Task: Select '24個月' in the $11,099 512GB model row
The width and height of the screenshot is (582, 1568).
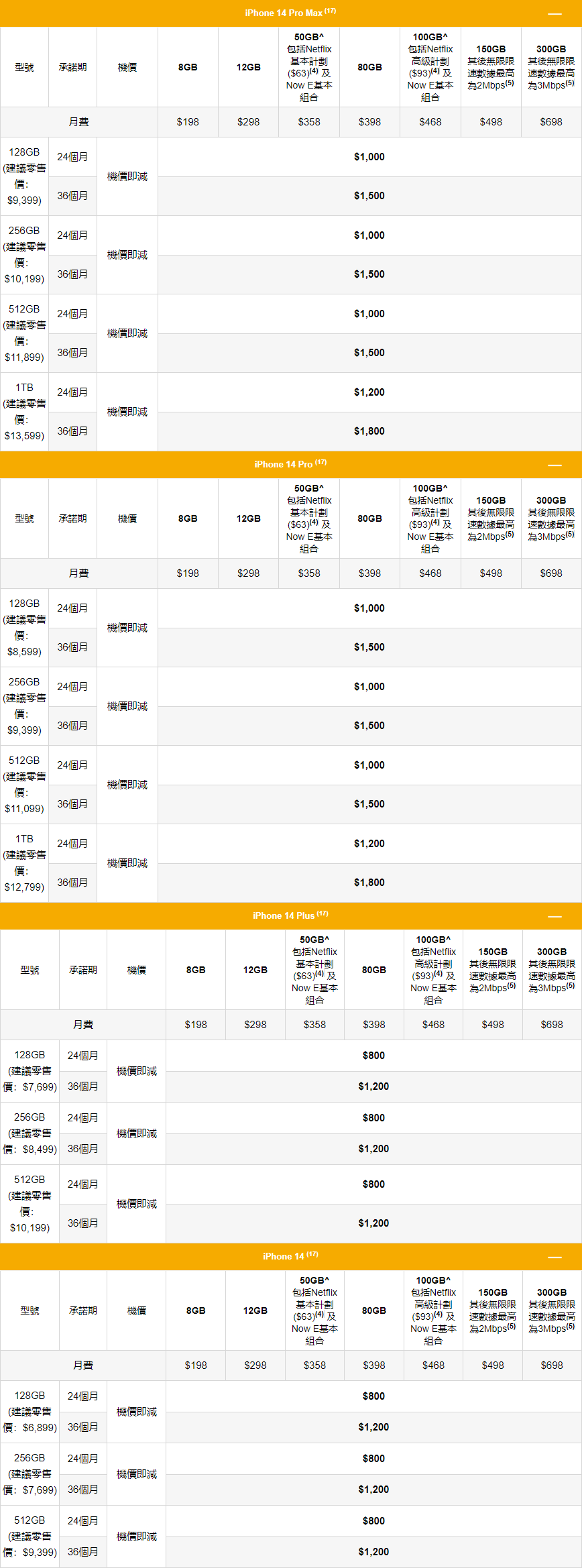Action: click(72, 765)
